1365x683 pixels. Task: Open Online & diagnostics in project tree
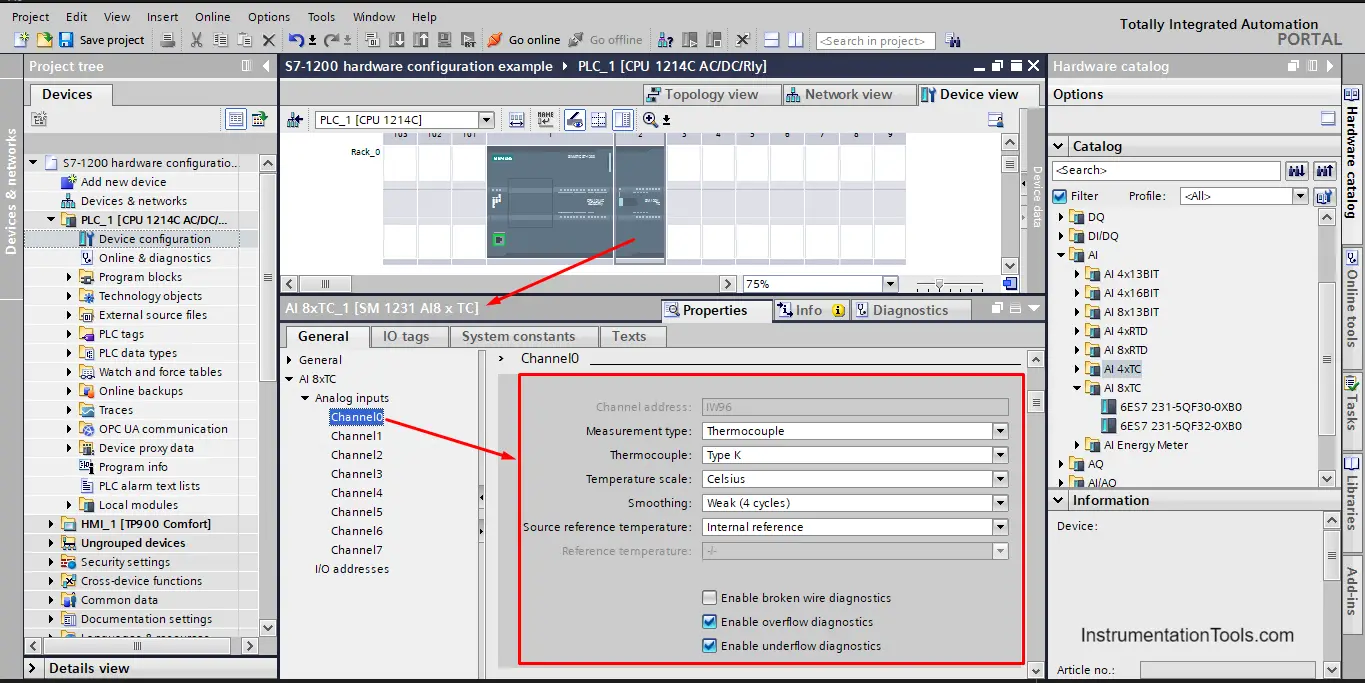pyautogui.click(x=154, y=258)
